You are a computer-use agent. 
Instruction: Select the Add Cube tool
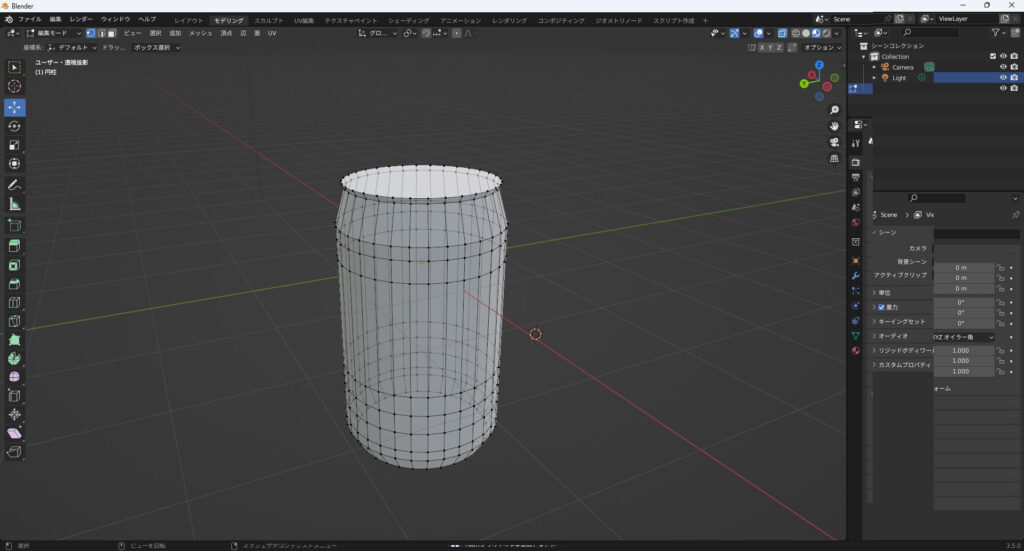click(14, 226)
